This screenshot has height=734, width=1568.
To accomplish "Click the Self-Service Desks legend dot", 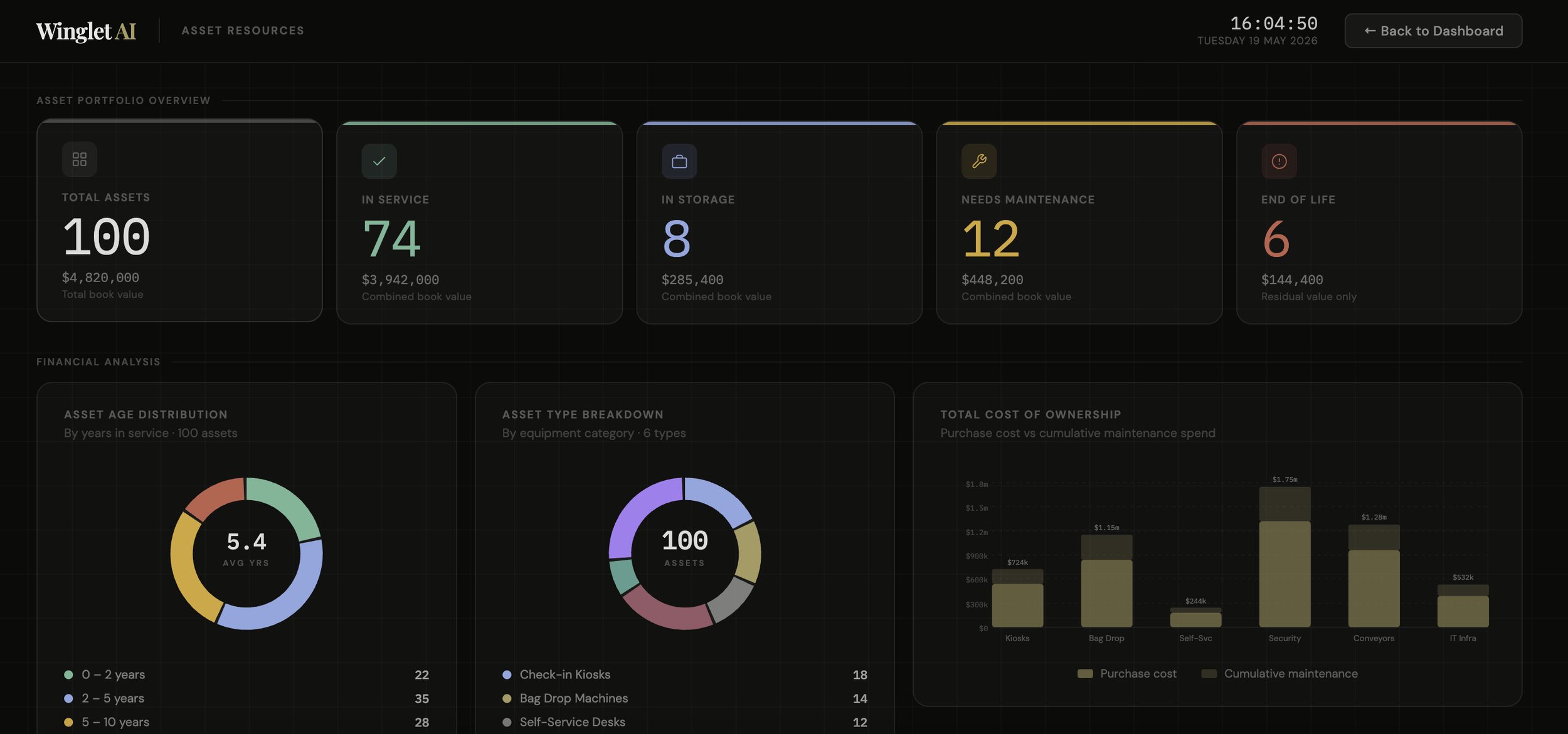I will [507, 722].
